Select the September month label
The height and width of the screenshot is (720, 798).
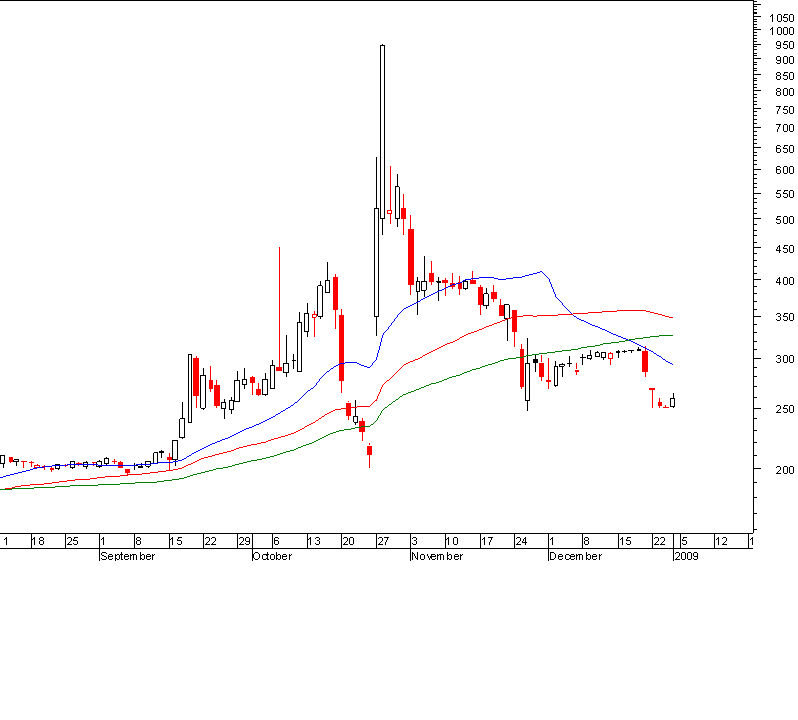(x=128, y=556)
